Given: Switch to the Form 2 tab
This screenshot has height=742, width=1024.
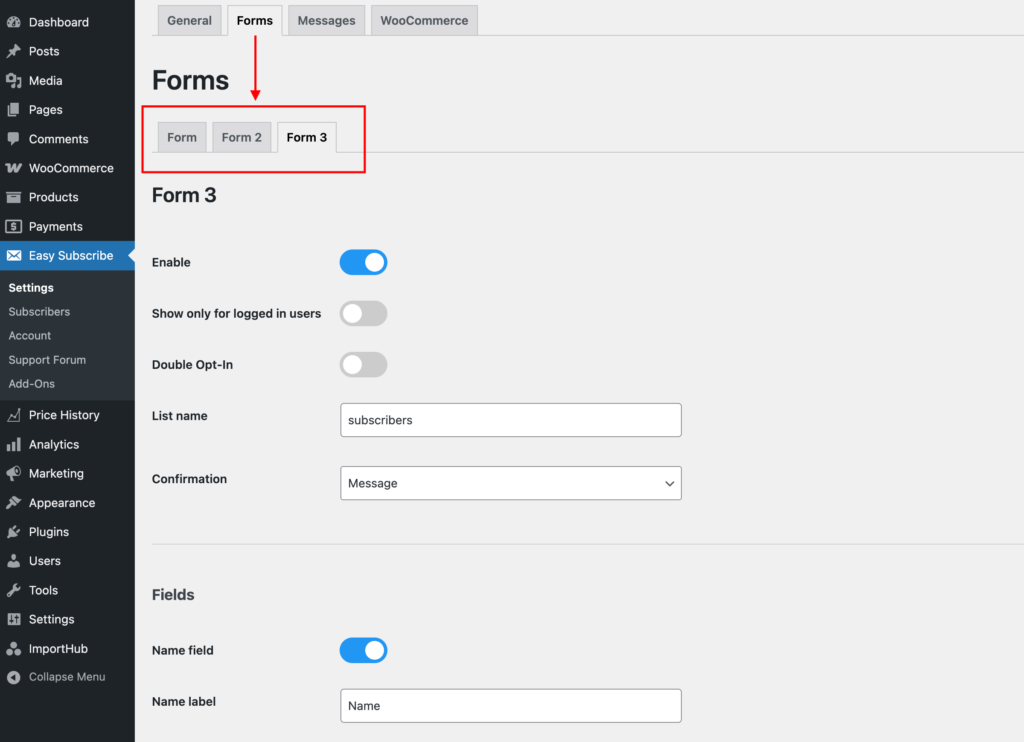Looking at the screenshot, I should pyautogui.click(x=242, y=137).
